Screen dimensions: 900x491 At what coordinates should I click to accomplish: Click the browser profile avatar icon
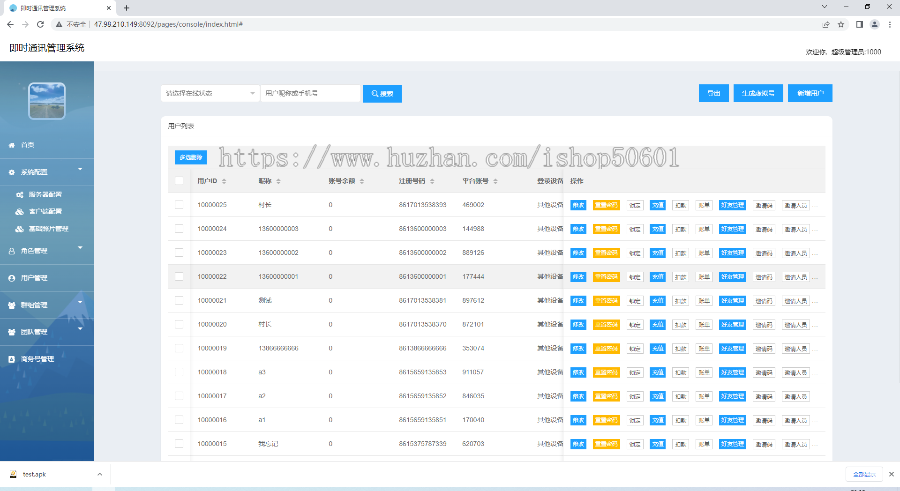[x=875, y=24]
